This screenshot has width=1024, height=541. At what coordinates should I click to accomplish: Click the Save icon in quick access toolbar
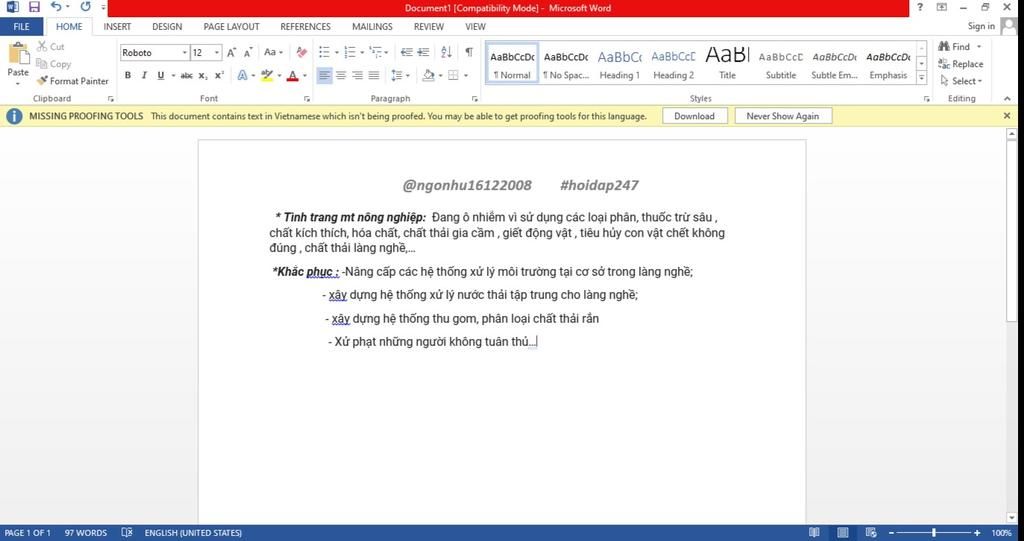[34, 7]
